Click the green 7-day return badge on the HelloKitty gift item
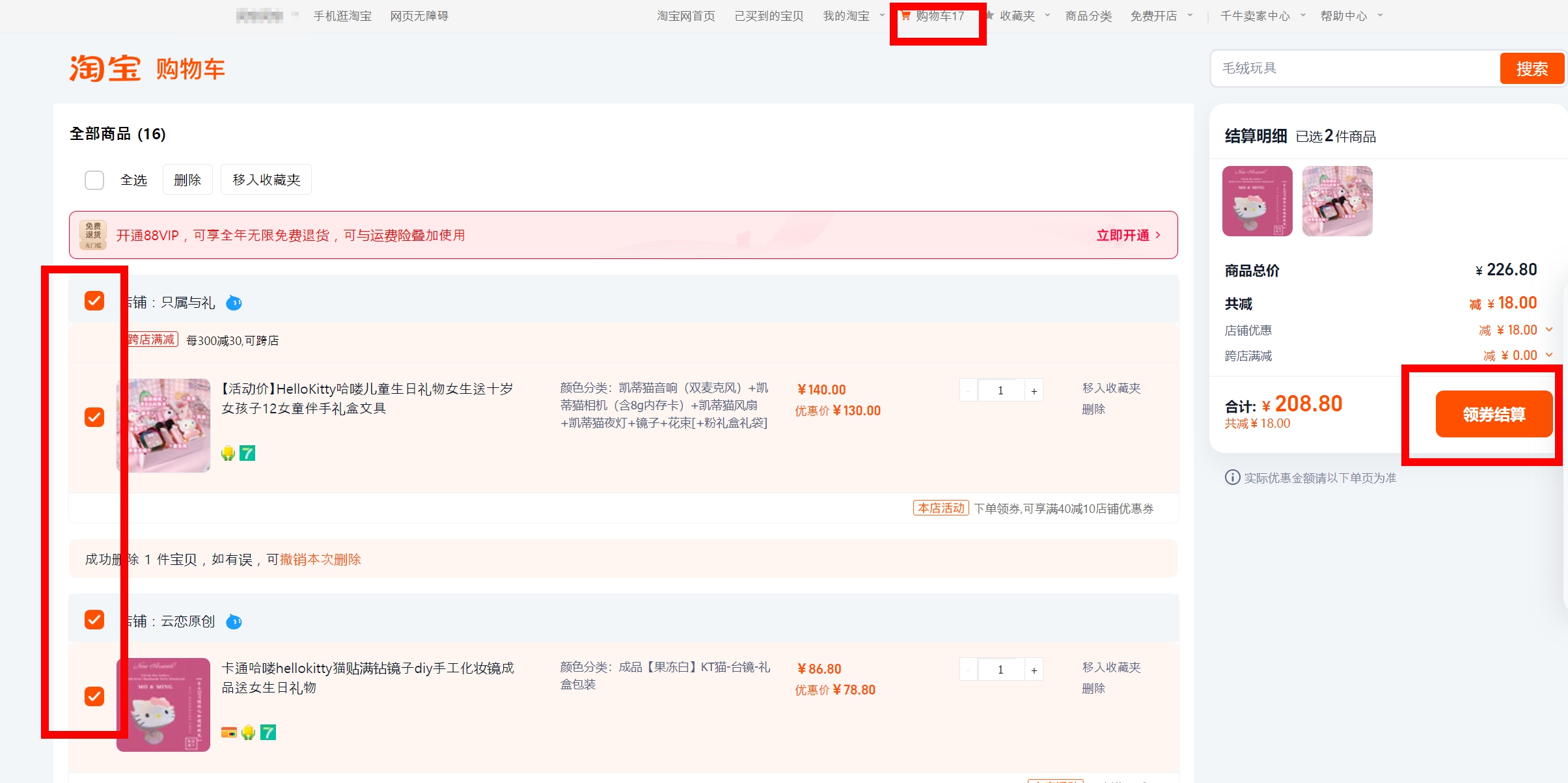 pos(247,453)
